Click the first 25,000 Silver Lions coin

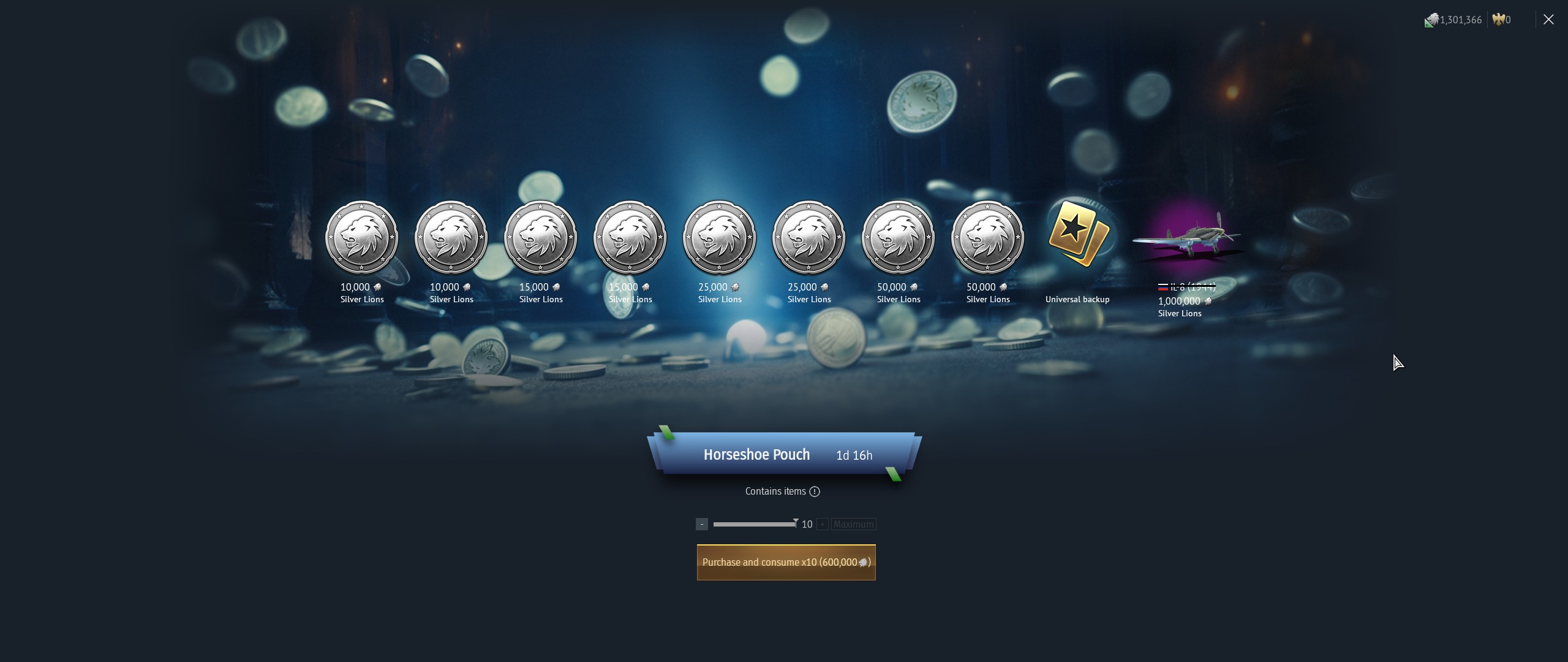[719, 237]
